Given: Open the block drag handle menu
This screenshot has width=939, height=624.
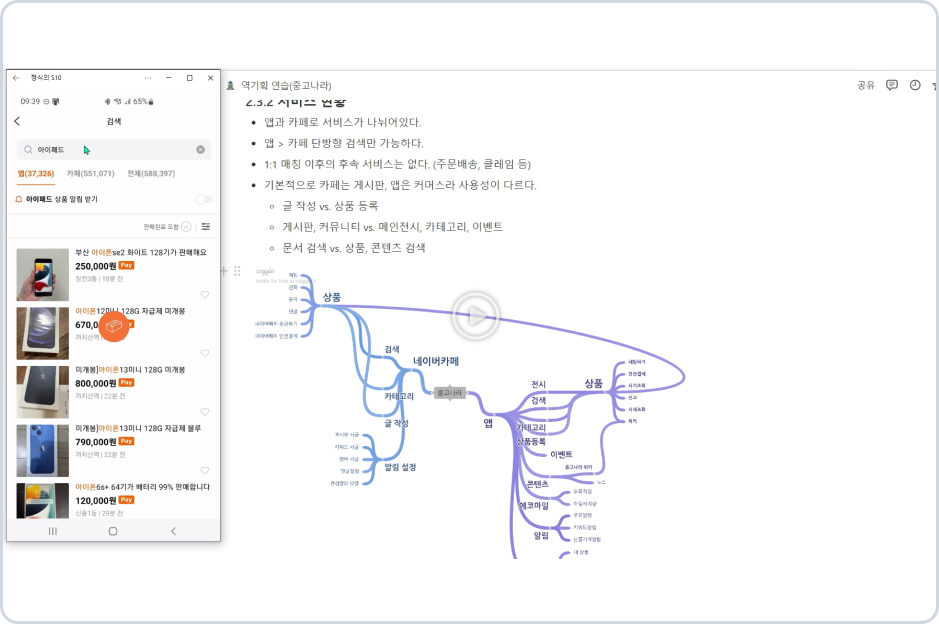Looking at the screenshot, I should (x=237, y=271).
